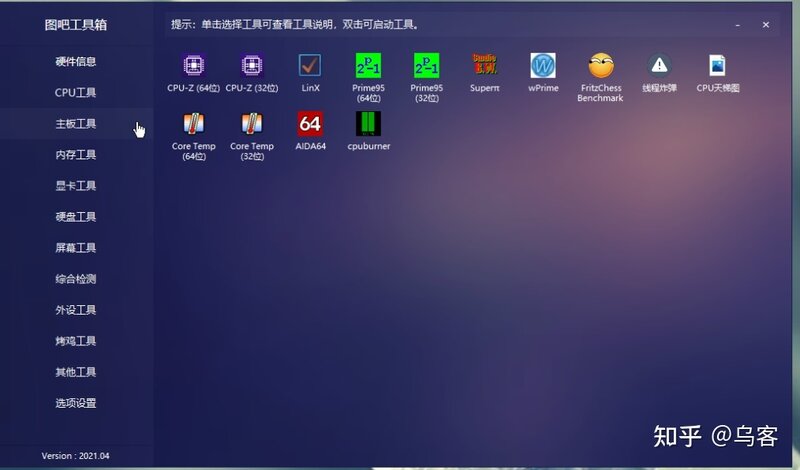Click the cpuburner icon
This screenshot has height=470, width=800.
tap(368, 123)
